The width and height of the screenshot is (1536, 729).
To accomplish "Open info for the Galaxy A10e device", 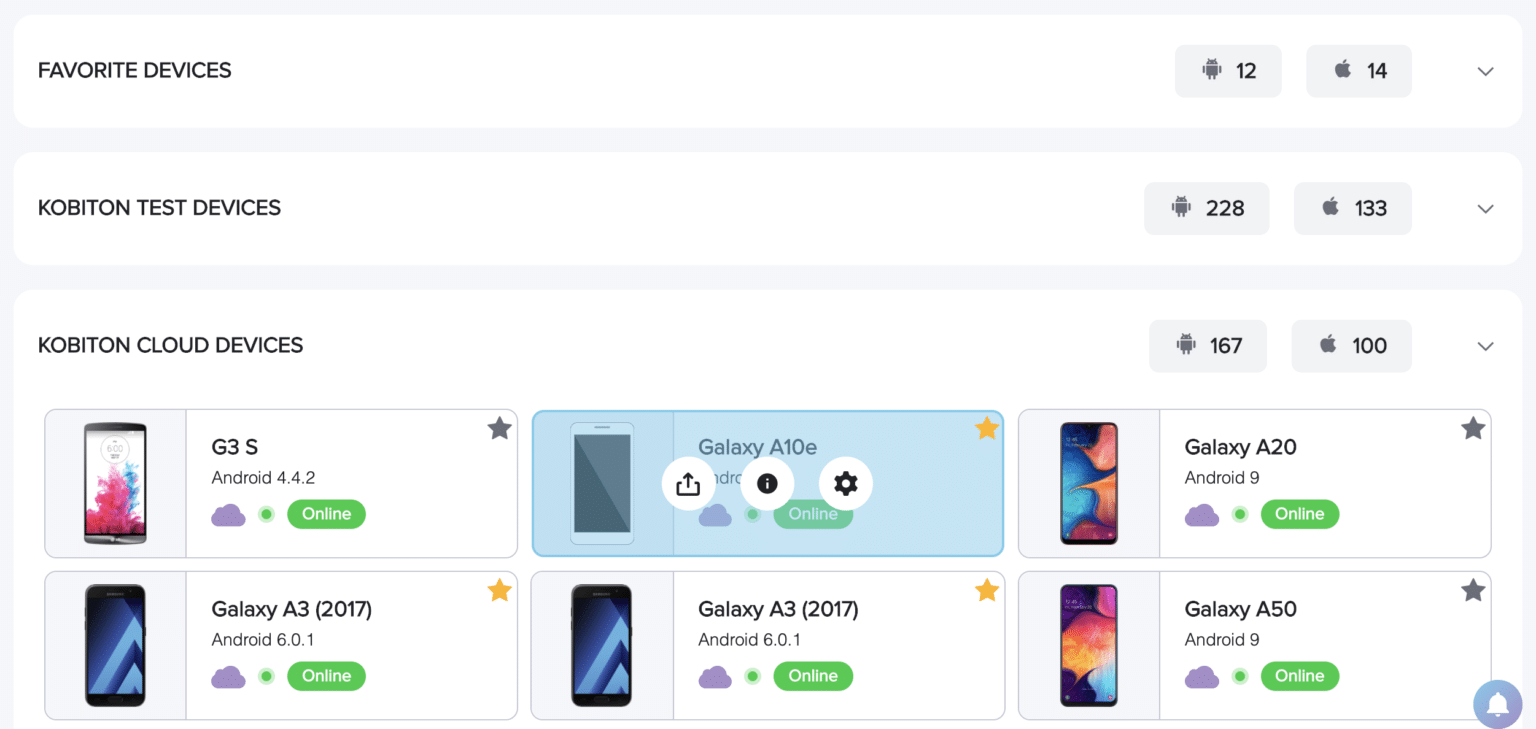I will point(767,484).
